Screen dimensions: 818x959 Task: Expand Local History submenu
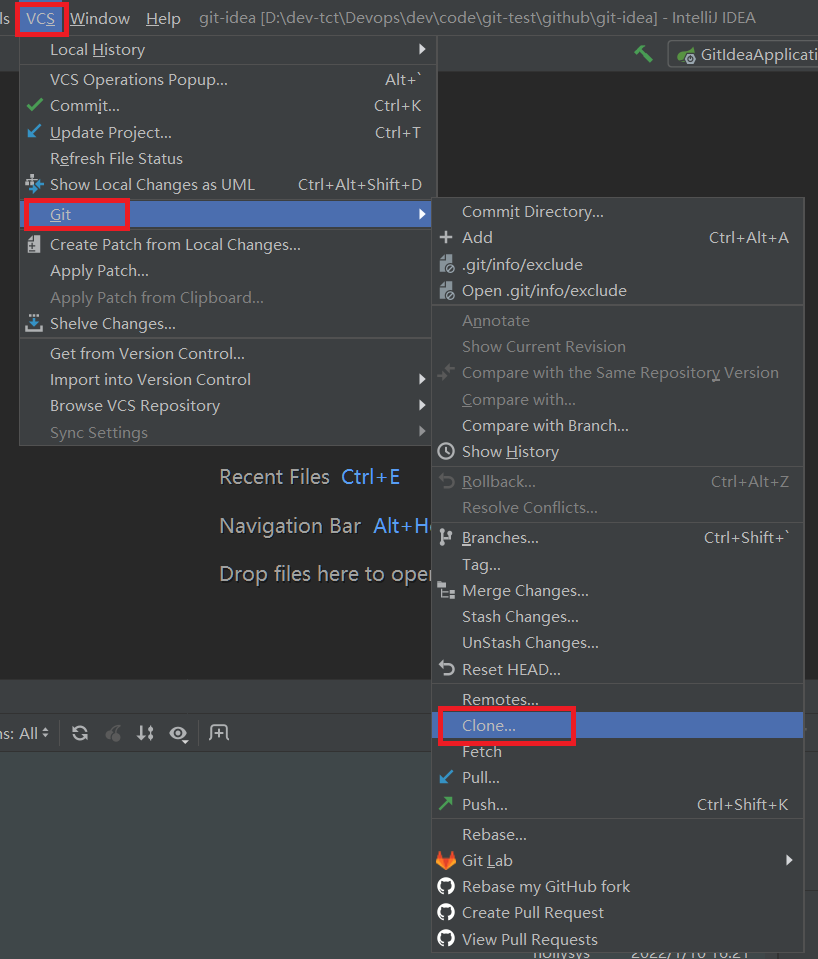pos(228,50)
